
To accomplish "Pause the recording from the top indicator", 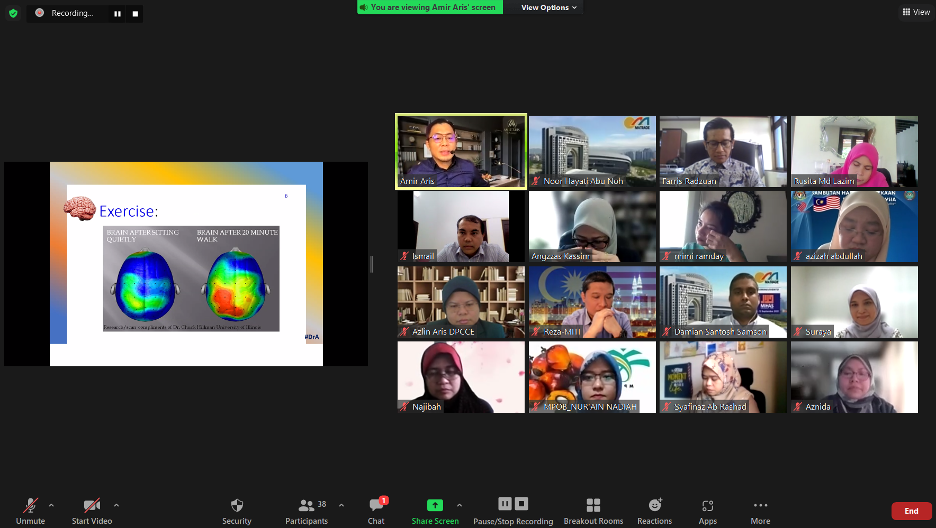I will click(x=117, y=14).
